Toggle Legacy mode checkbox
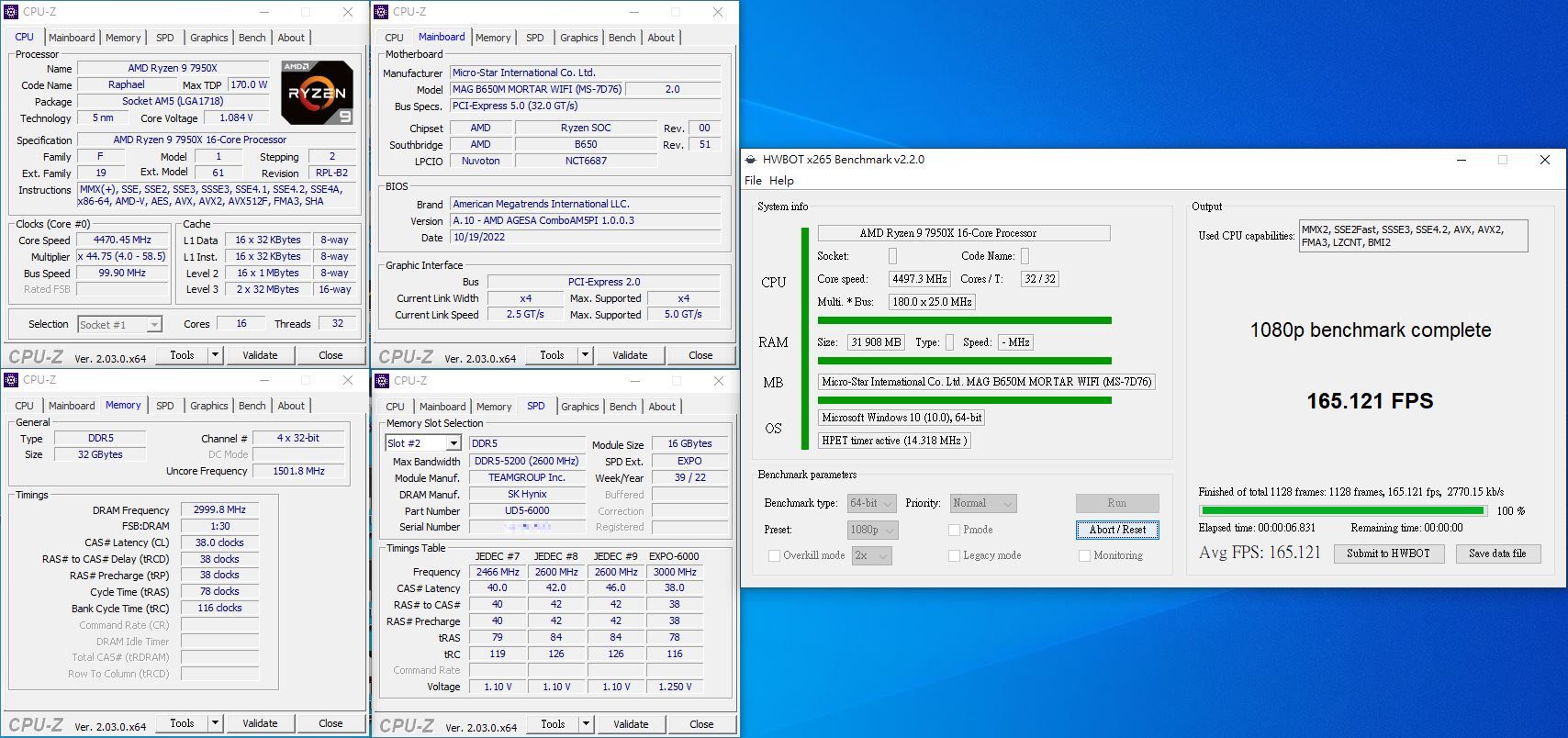Viewport: 1568px width, 738px height. coord(955,555)
